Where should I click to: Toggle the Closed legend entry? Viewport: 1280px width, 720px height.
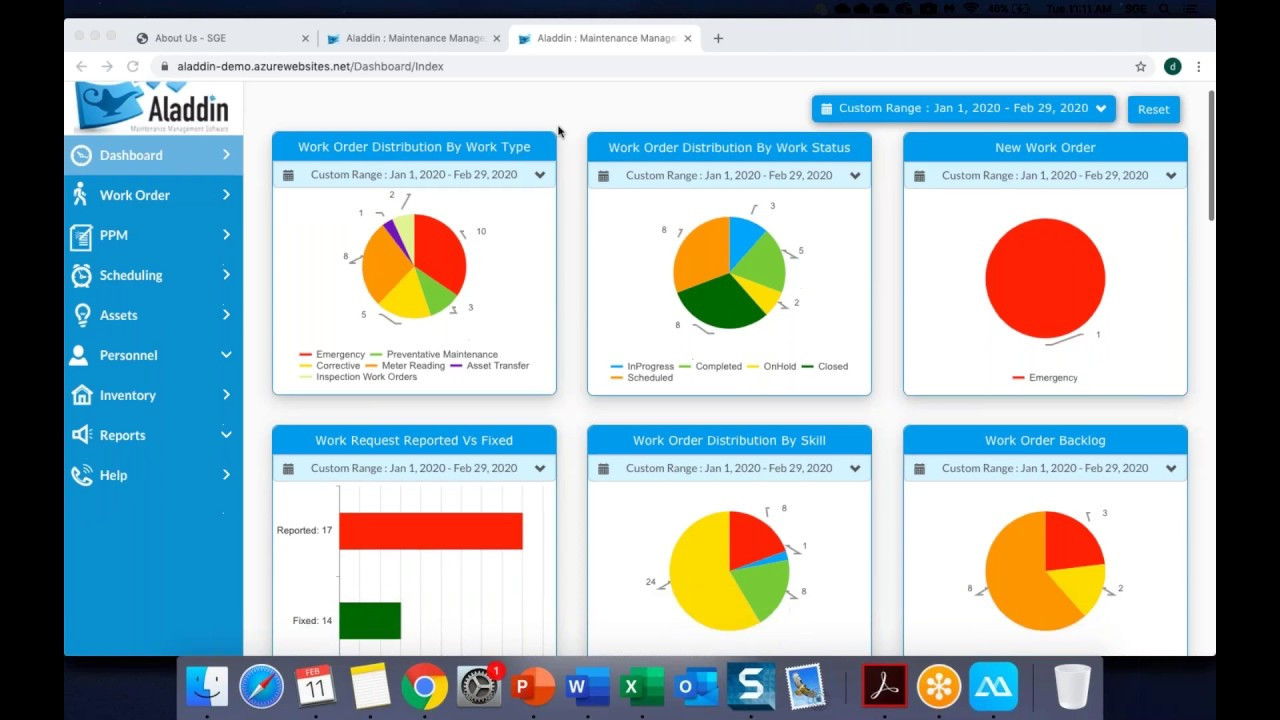[824, 367]
